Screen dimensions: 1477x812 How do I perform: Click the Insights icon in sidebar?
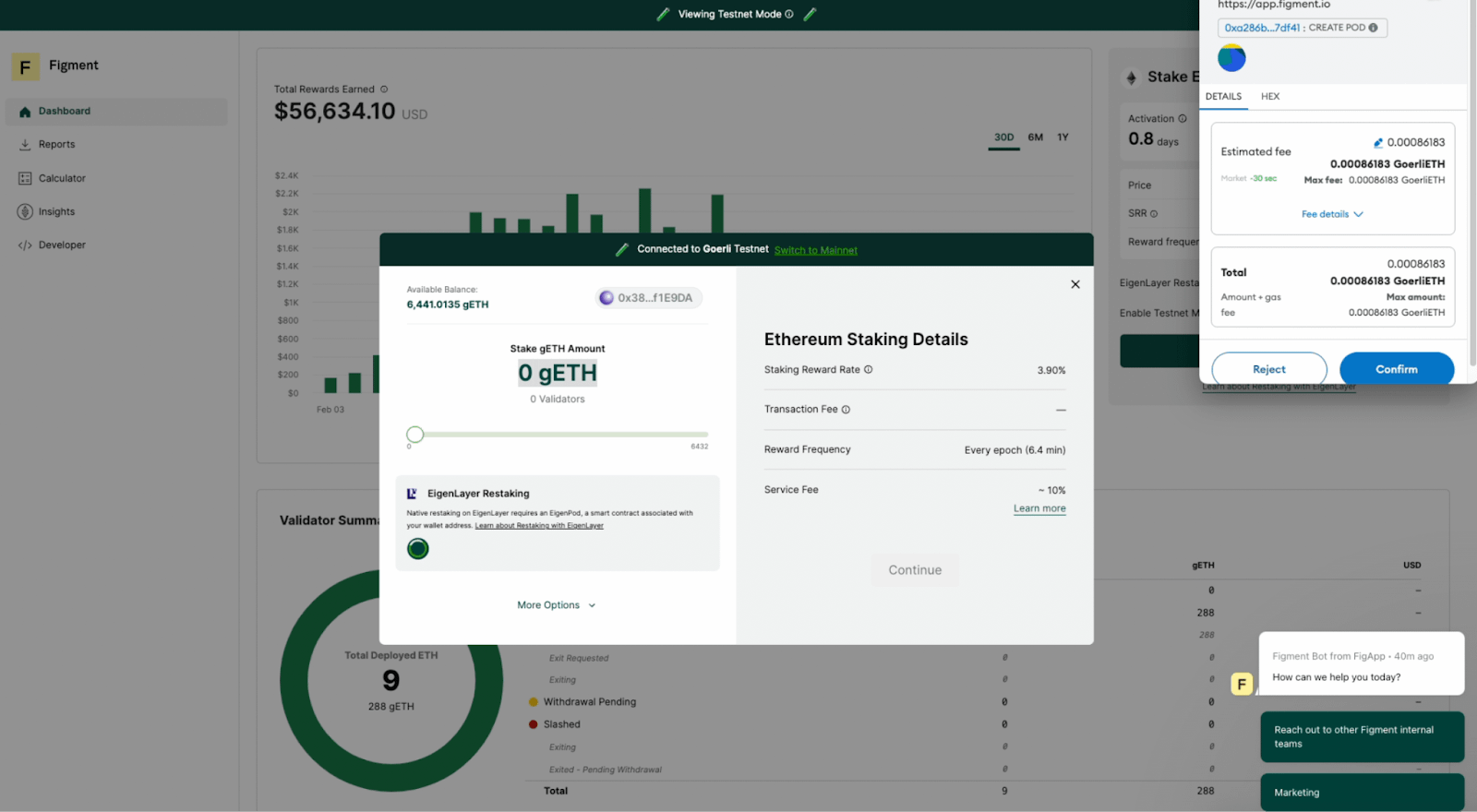click(25, 212)
